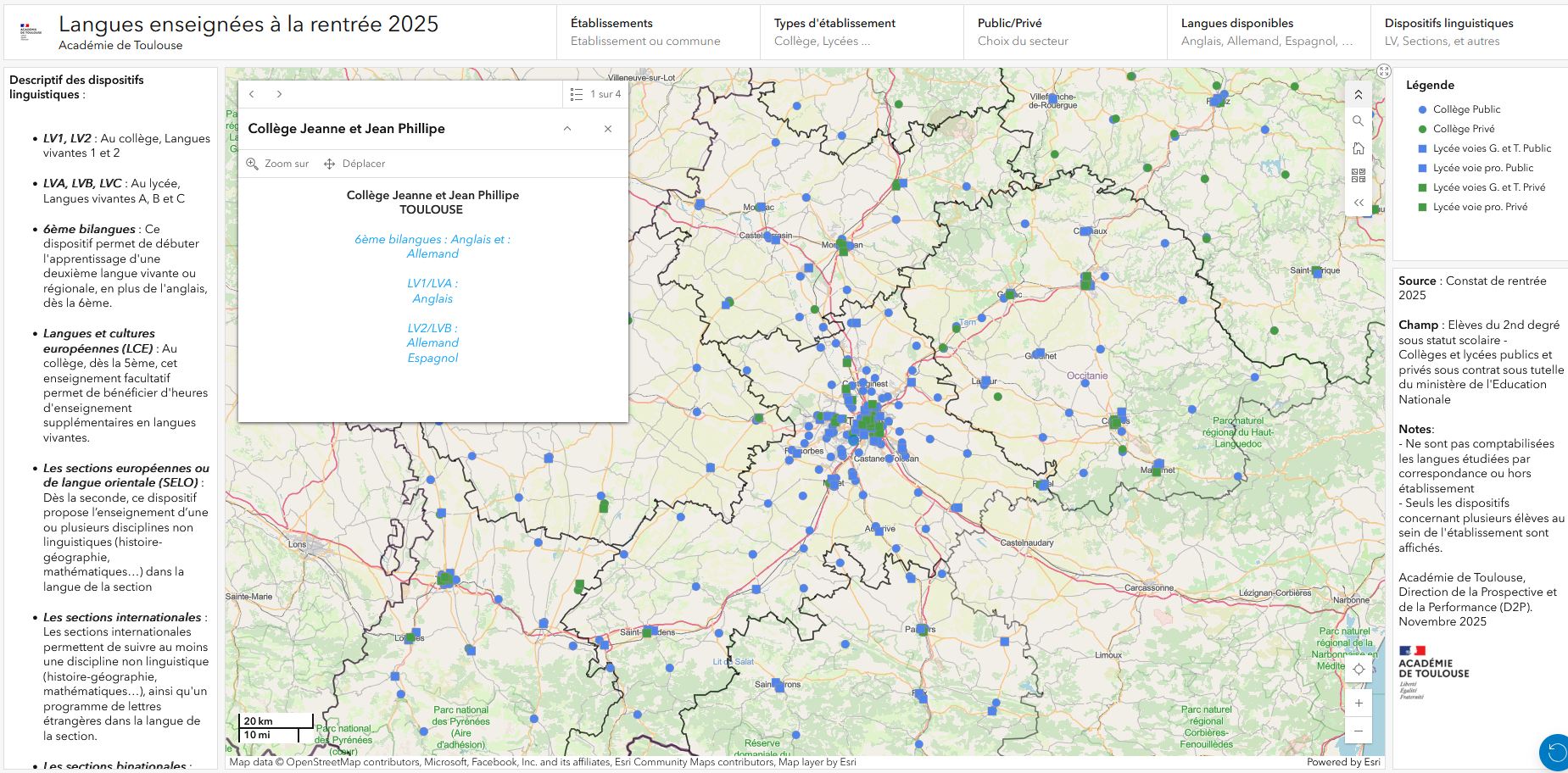Viewport: 1568px width, 773px height.
Task: Click the "Villeneuve-sur-Lot" map label
Action: point(642,77)
